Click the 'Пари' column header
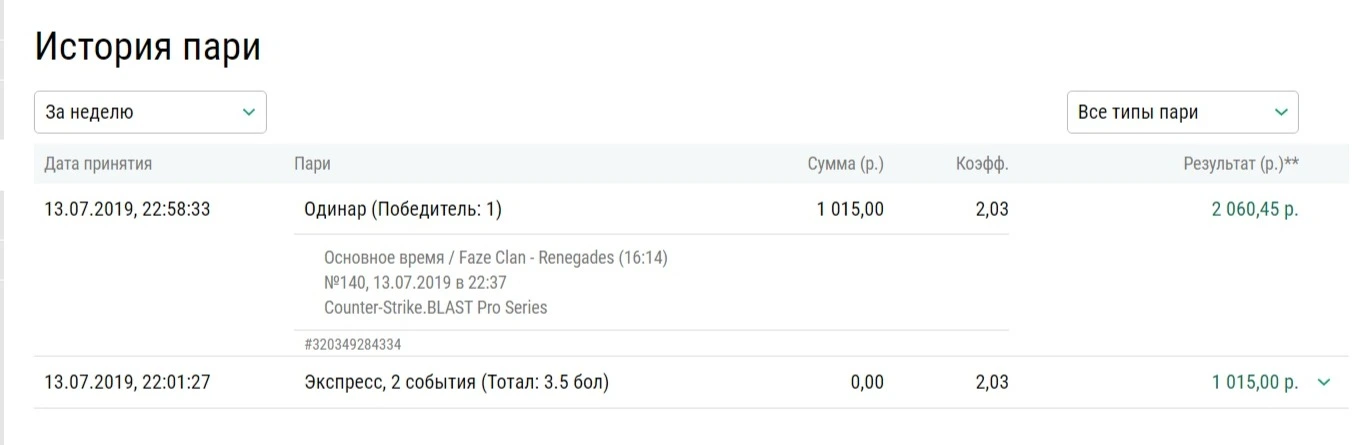Image resolution: width=1368 pixels, height=445 pixels. pos(313,164)
